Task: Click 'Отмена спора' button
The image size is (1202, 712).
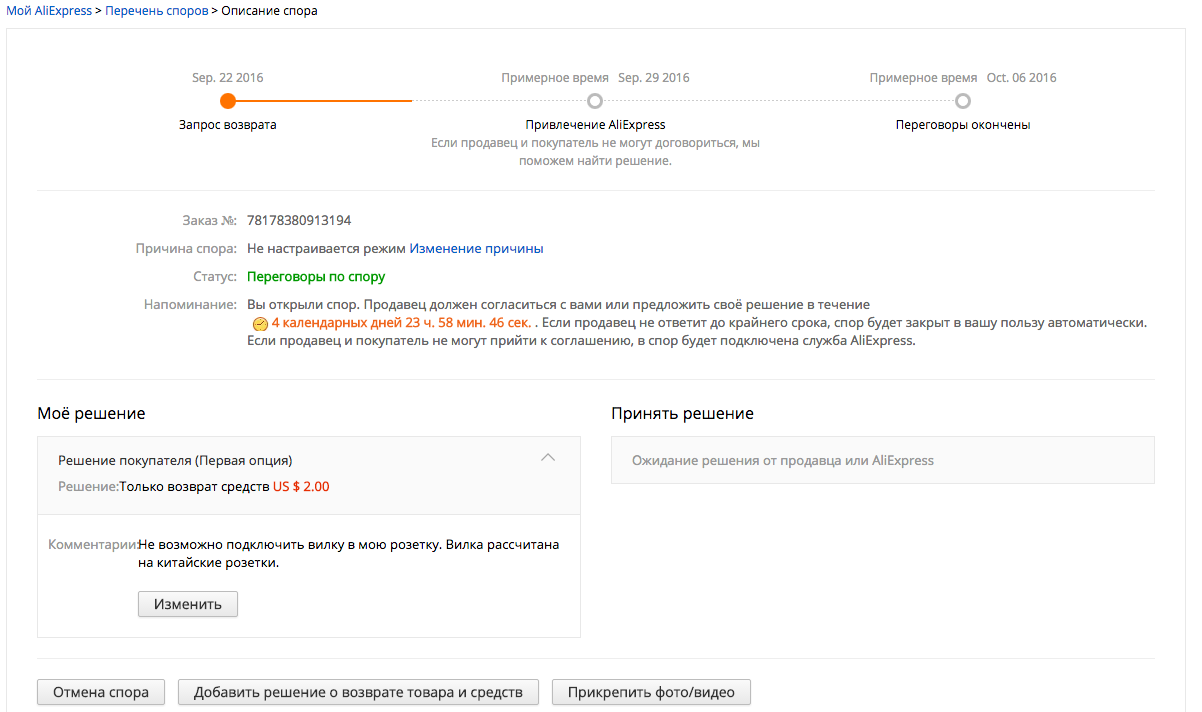Action: (x=101, y=692)
